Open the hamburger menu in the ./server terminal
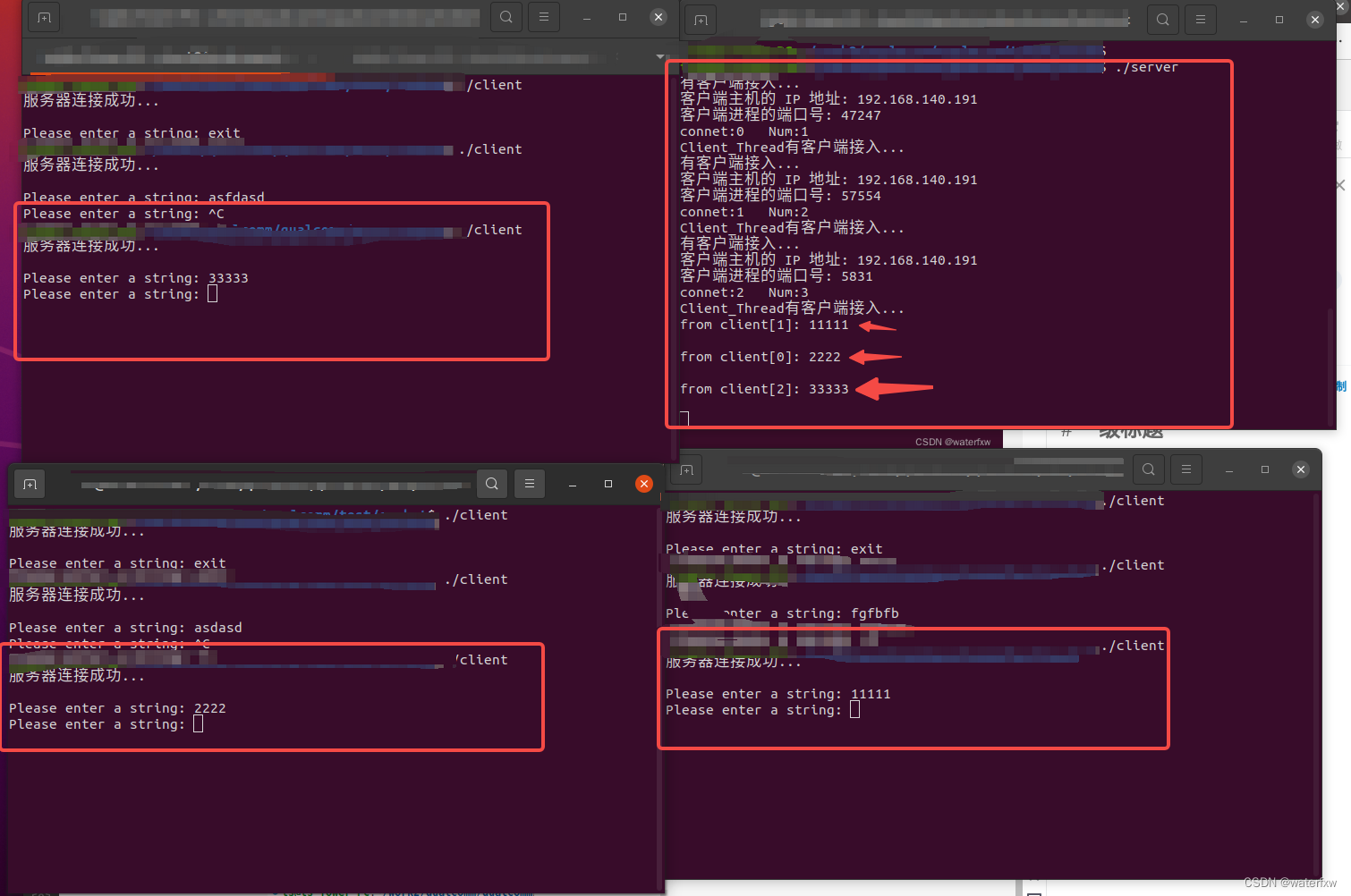The image size is (1351, 896). [1201, 19]
